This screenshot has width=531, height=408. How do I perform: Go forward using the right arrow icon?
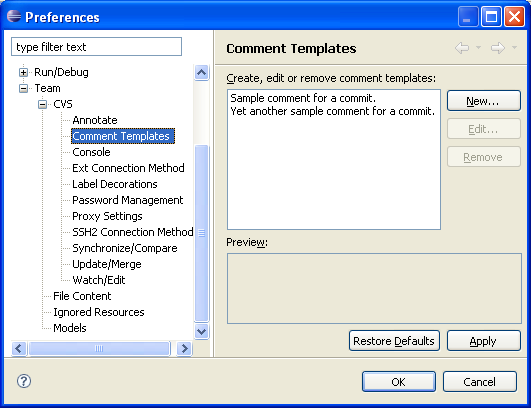pyautogui.click(x=498, y=48)
